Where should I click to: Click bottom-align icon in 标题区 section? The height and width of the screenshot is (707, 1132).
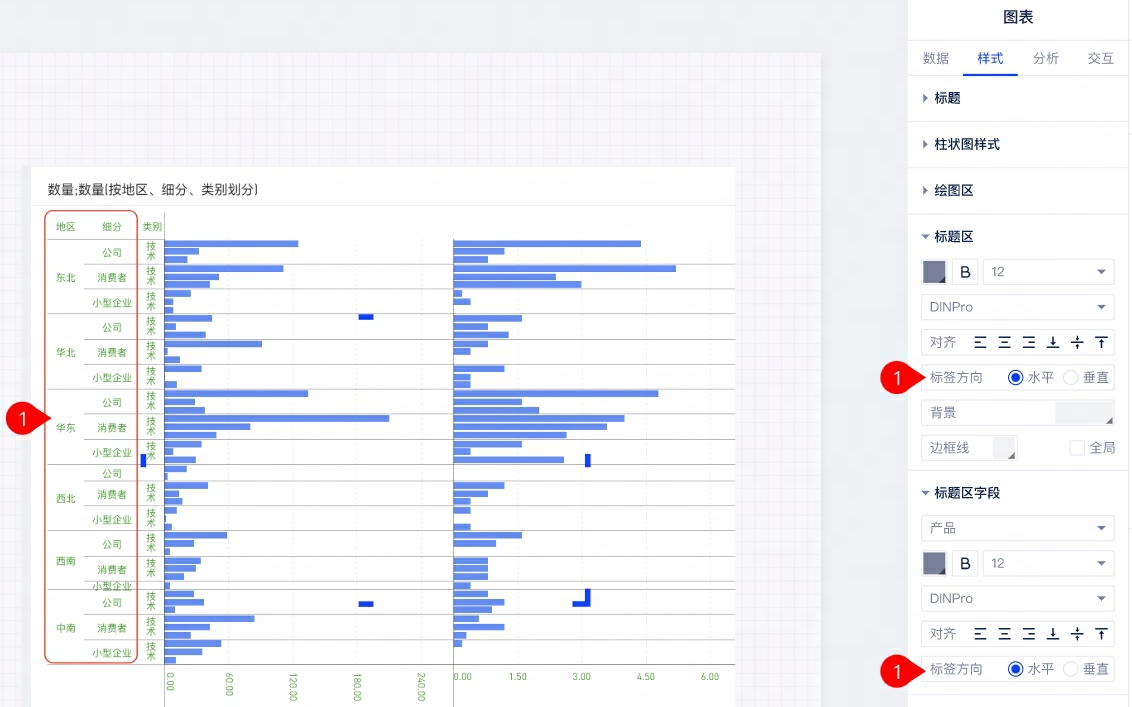(x=1053, y=342)
